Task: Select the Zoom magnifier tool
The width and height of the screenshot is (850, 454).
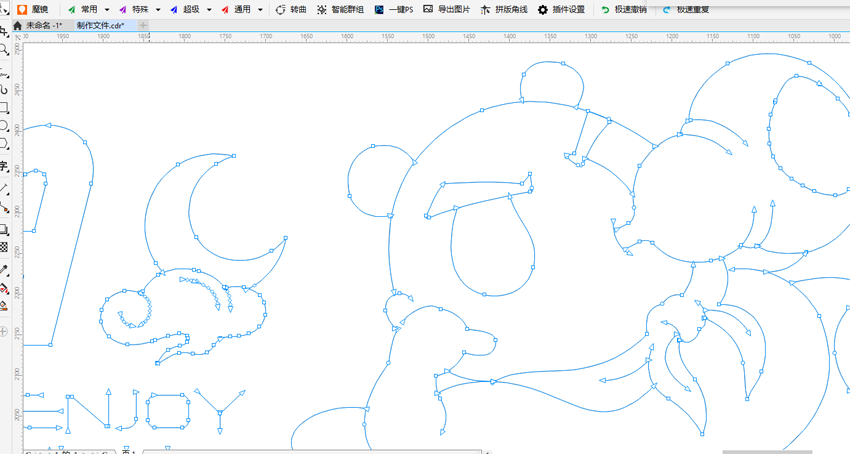Action: tap(4, 50)
